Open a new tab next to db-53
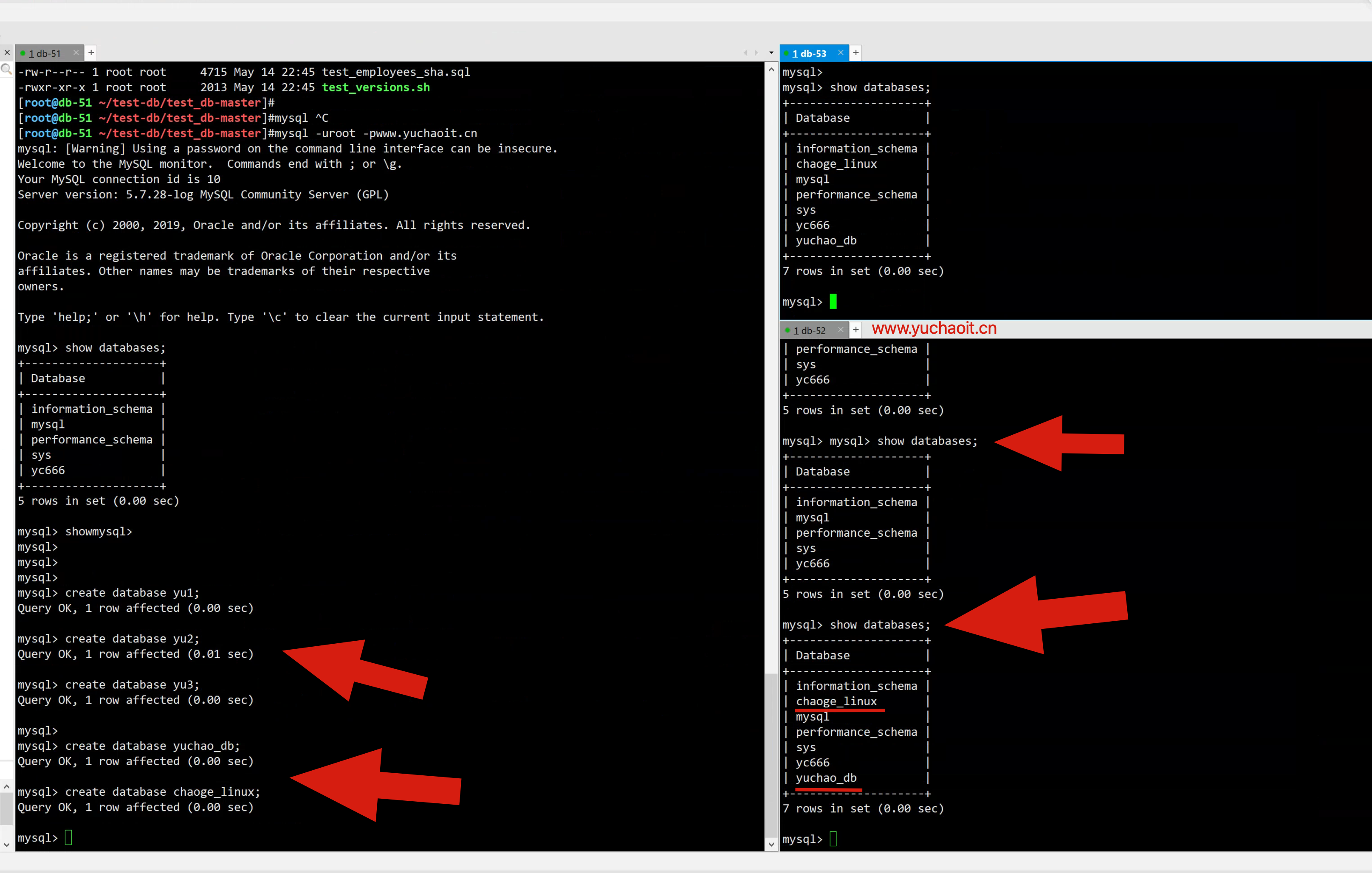This screenshot has width=1372, height=873. pyautogui.click(x=856, y=52)
